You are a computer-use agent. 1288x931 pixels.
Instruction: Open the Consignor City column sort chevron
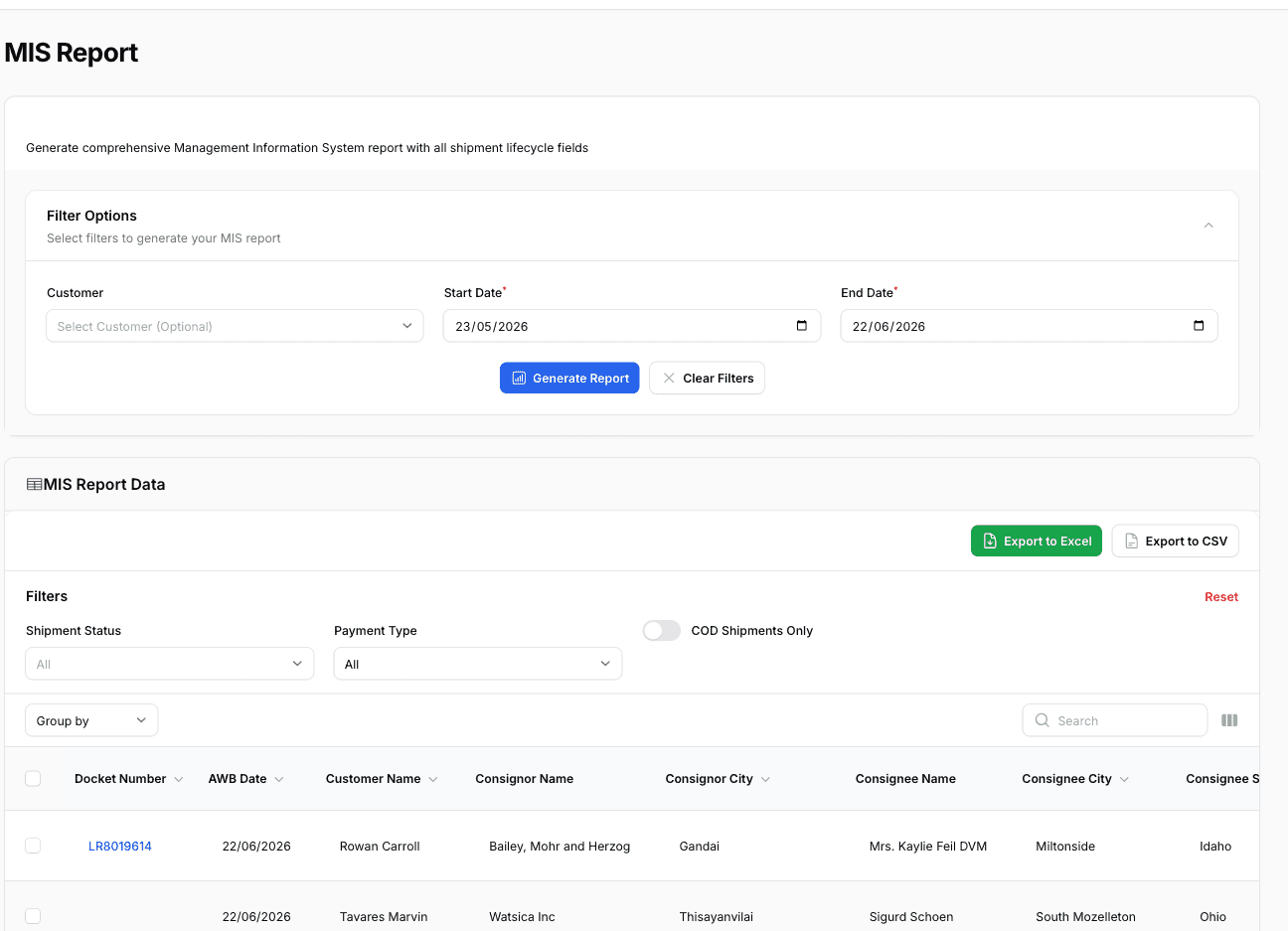765,780
